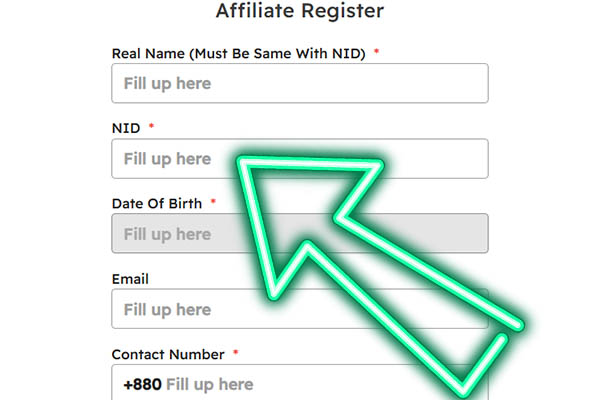
Task: Click the Affiliate Register heading
Action: pyautogui.click(x=300, y=12)
